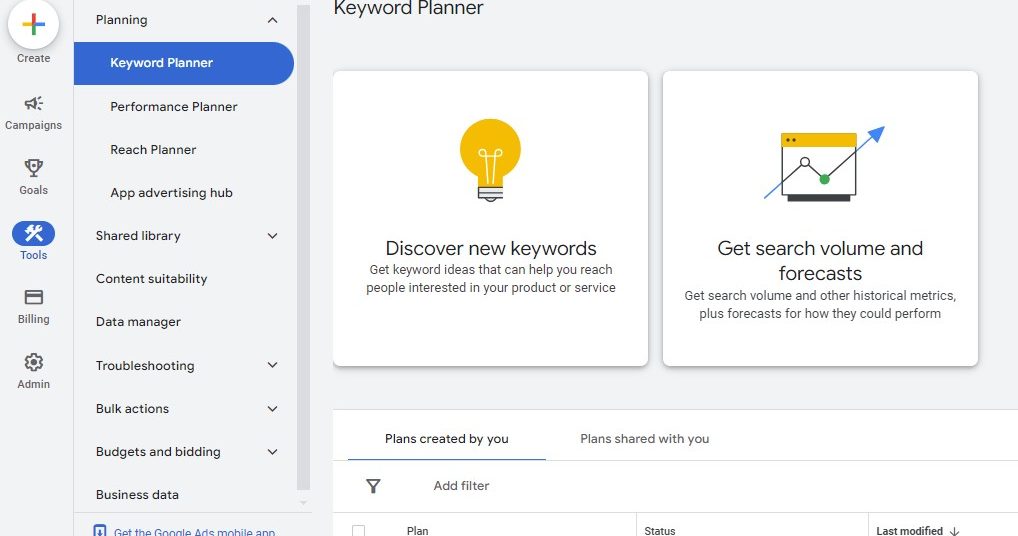Tick the select-all checkbox in plan table header
The image size is (1018, 536).
359,531
